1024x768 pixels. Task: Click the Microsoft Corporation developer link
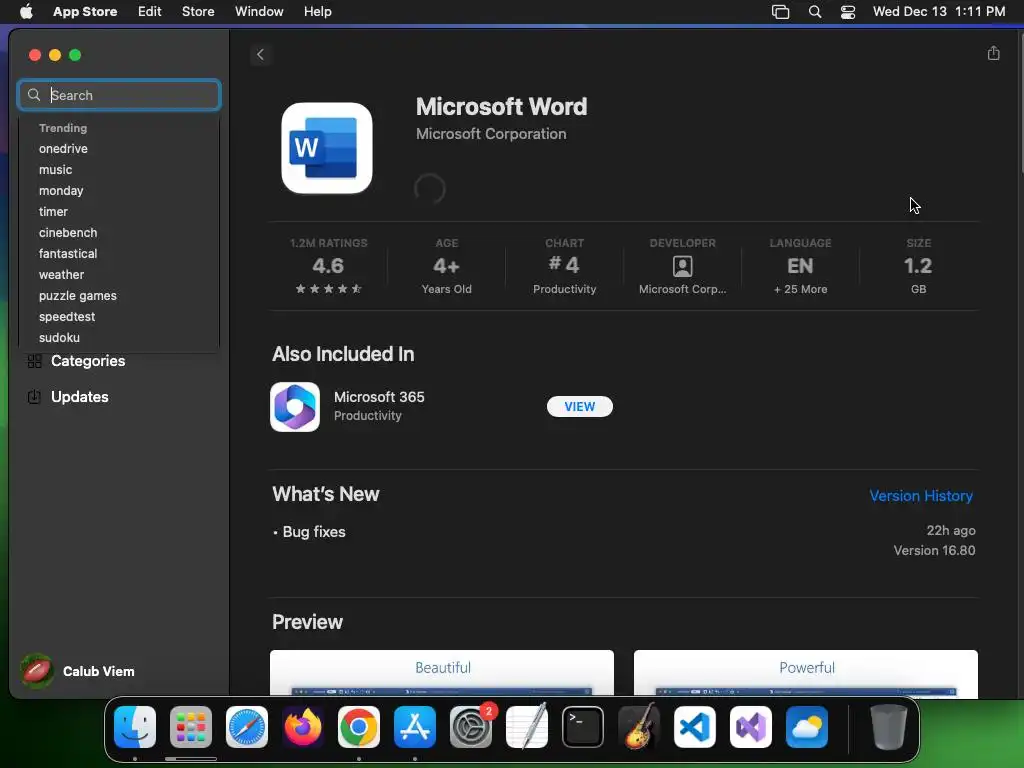click(x=491, y=134)
